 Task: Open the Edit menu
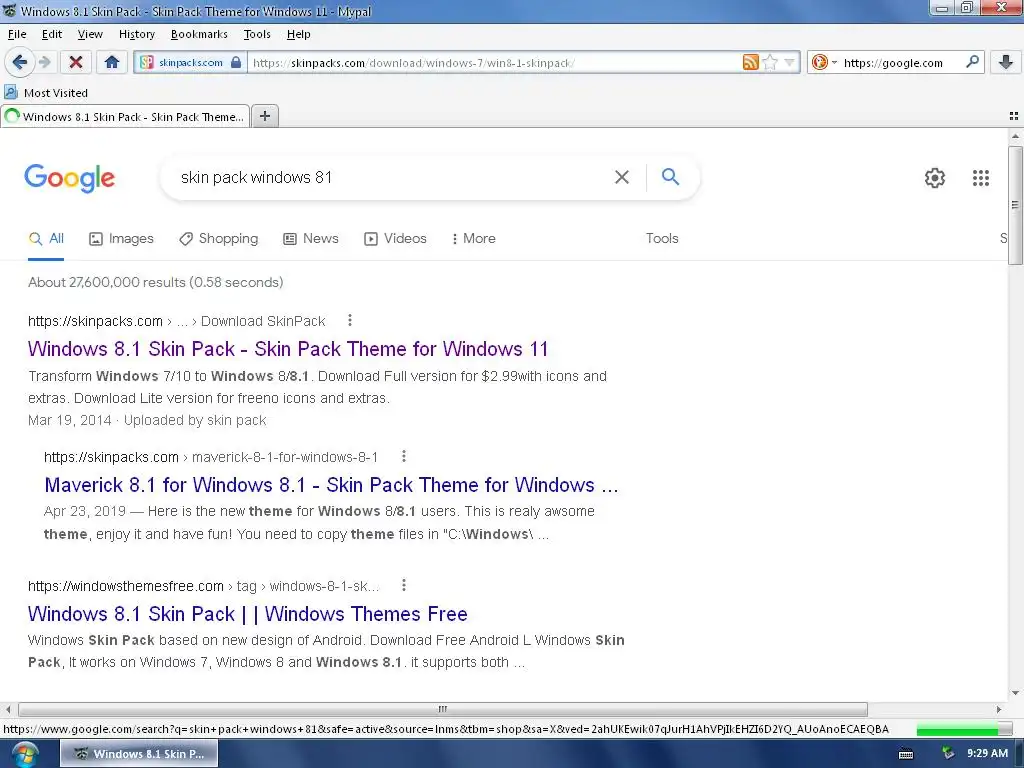[x=52, y=34]
